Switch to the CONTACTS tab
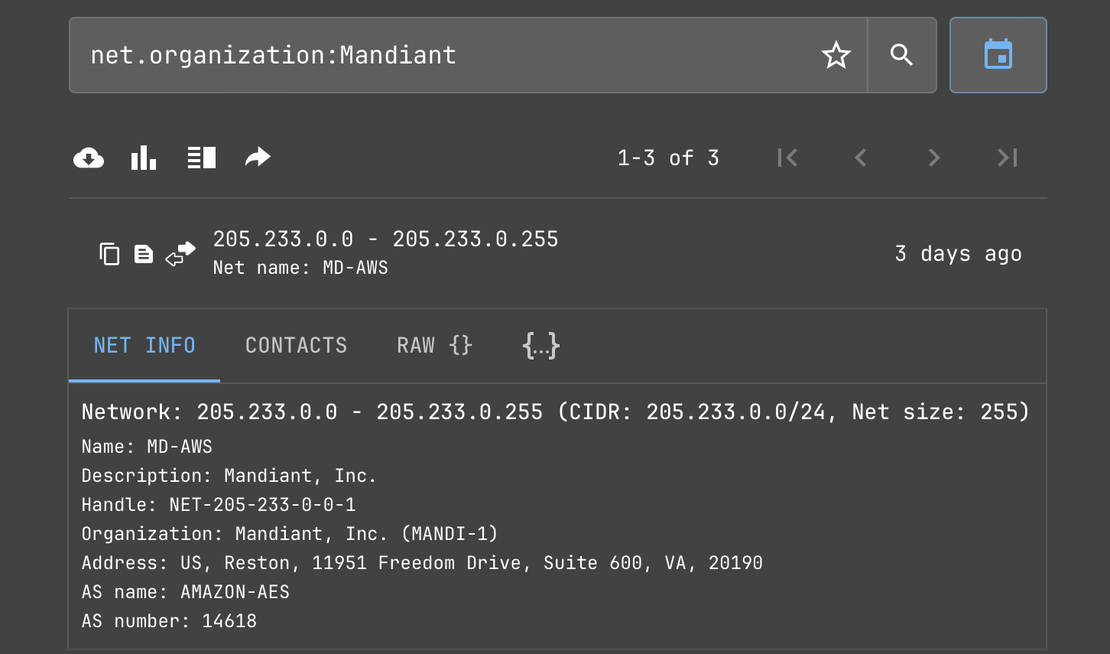Viewport: 1110px width, 654px height. [296, 345]
